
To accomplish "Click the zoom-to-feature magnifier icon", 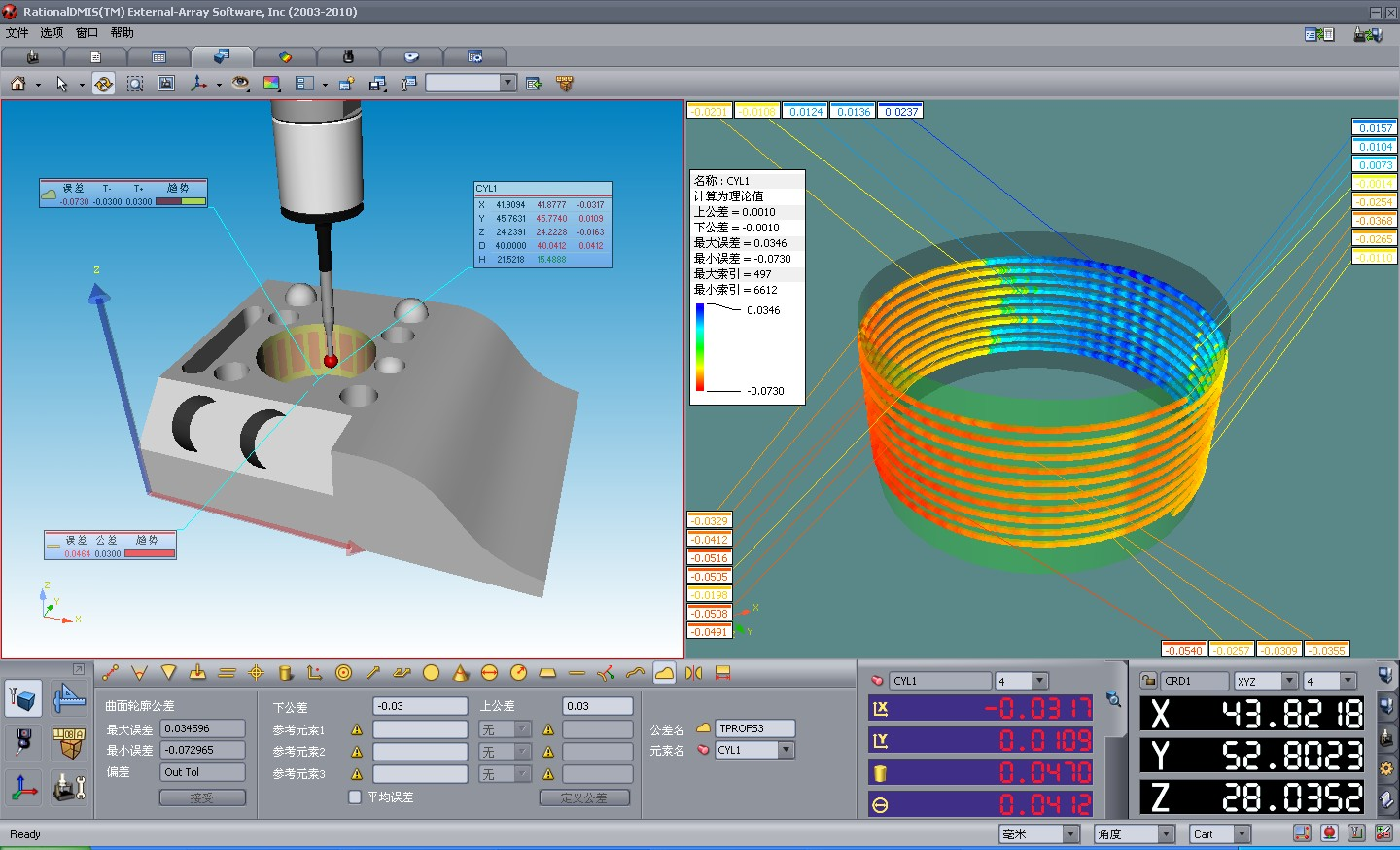I will pos(1113,699).
